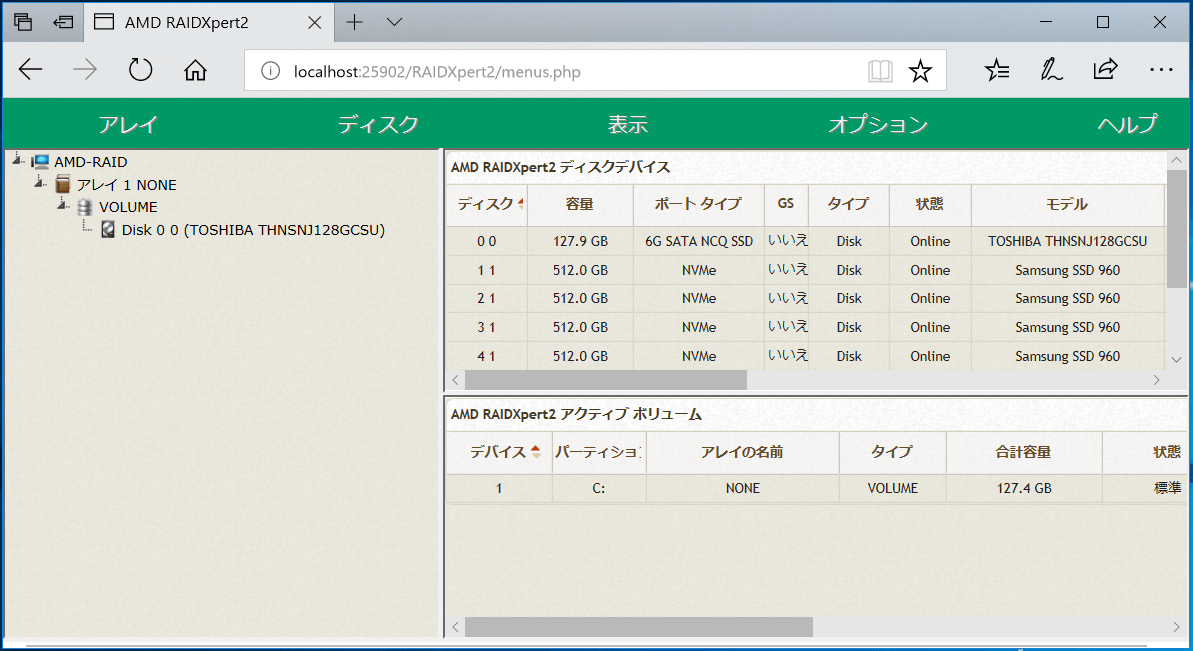This screenshot has width=1193, height=651.
Task: Click disk table scroll down arrow
Action: pyautogui.click(x=1176, y=359)
